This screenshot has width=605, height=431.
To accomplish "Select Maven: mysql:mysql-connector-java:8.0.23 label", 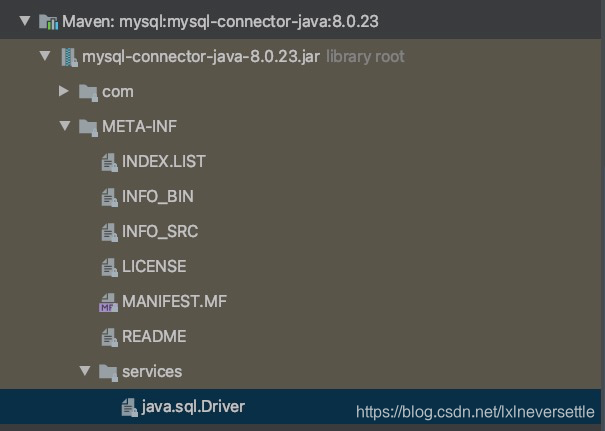I will pyautogui.click(x=220, y=22).
